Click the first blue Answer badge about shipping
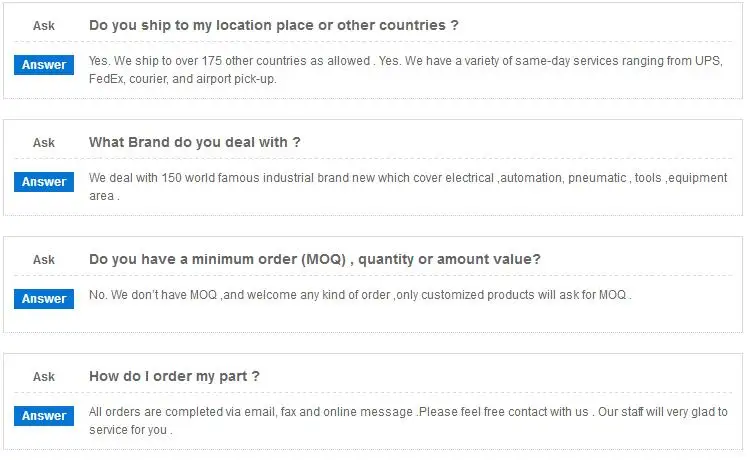This screenshot has height=460, width=747. coord(44,65)
